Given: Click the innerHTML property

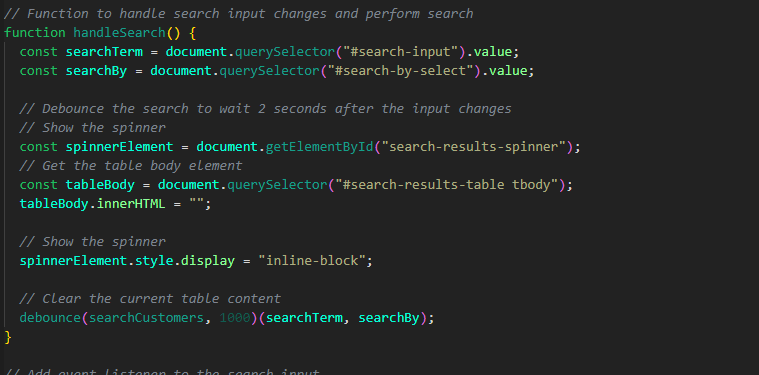Looking at the screenshot, I should point(131,204).
